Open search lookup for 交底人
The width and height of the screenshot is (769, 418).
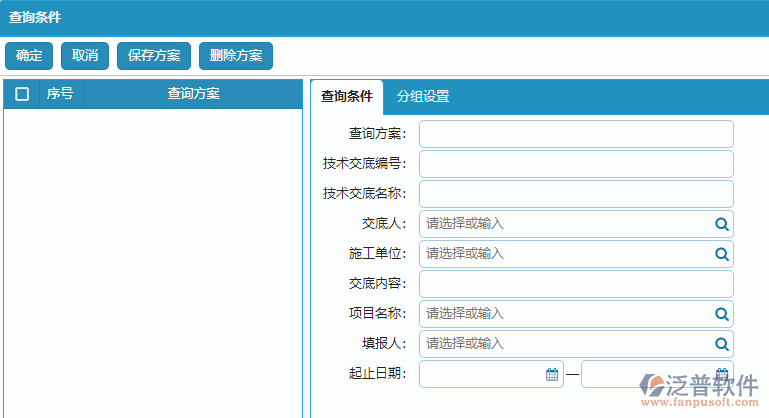721,224
